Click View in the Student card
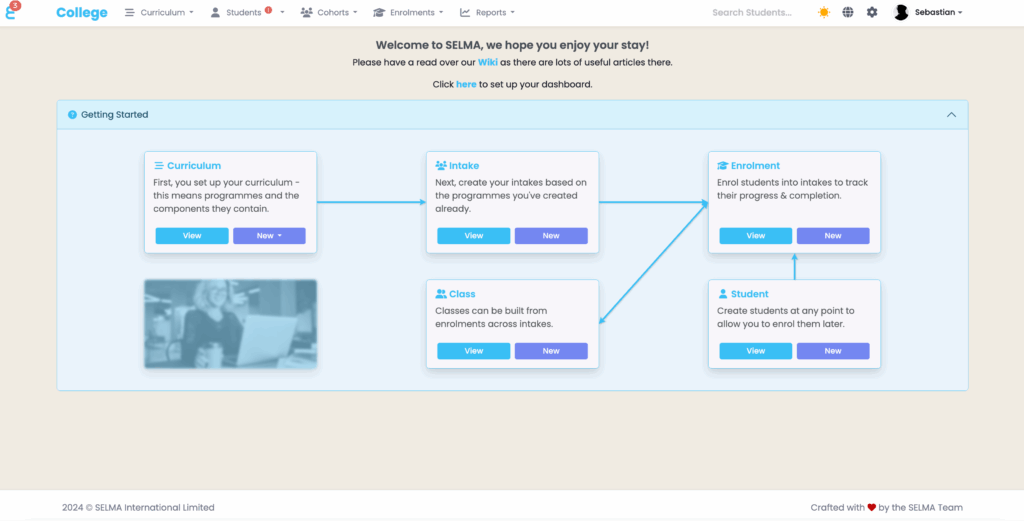Screen dimensions: 1024x521 pyautogui.click(x=756, y=351)
